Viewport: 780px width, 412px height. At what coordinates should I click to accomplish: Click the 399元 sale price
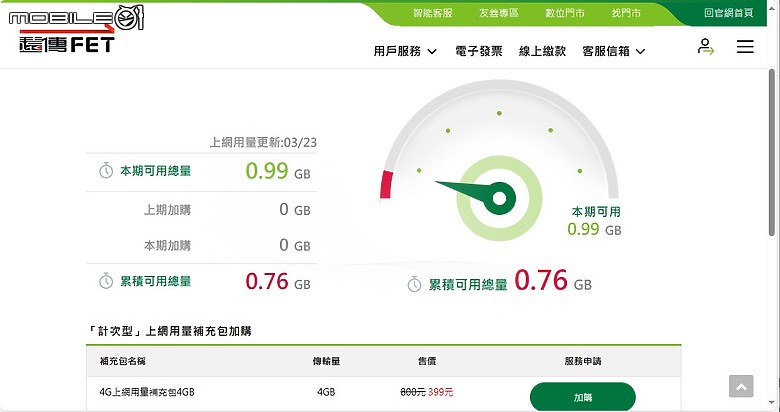[440, 392]
